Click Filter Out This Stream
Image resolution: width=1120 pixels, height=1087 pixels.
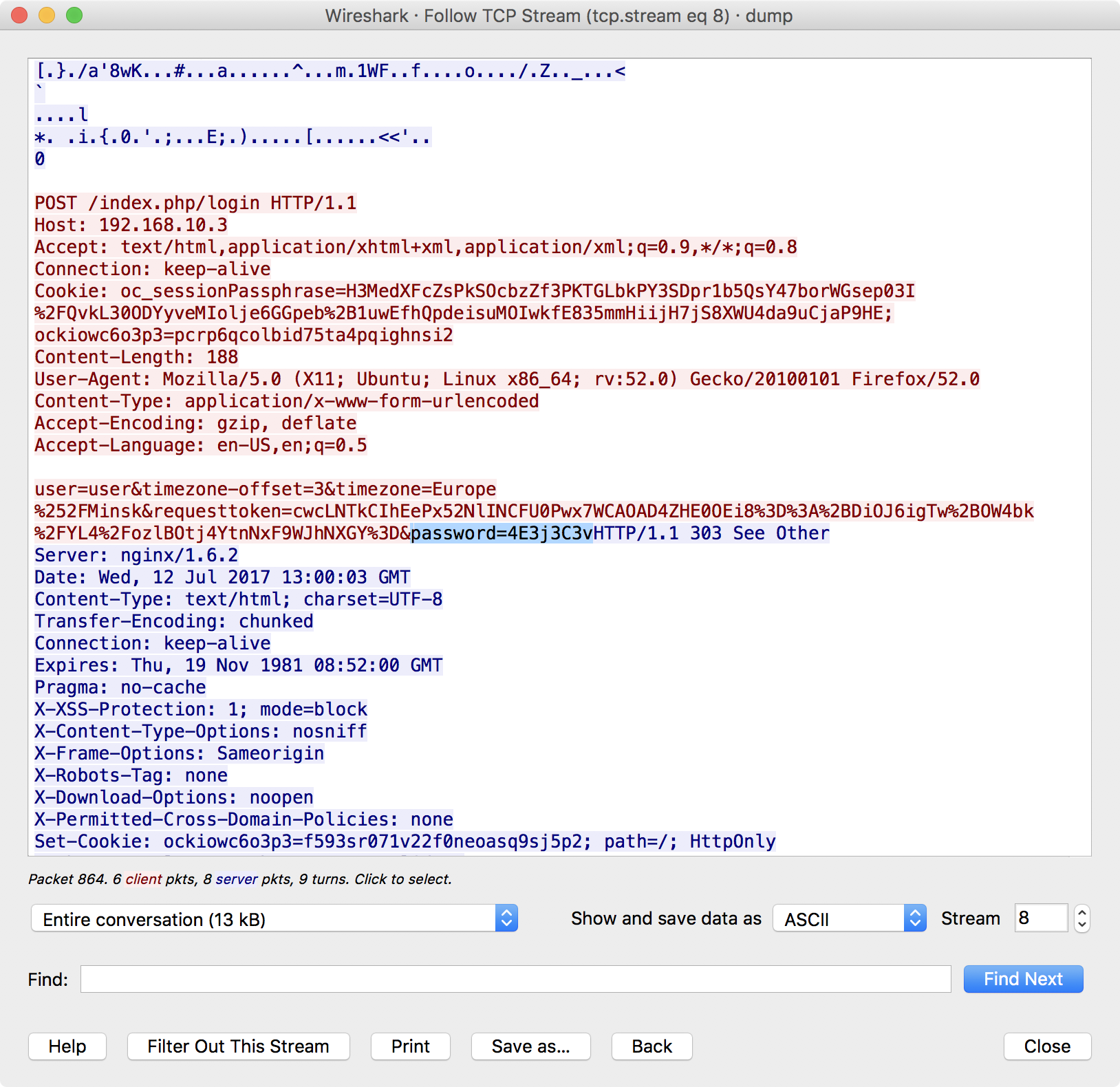click(238, 1046)
